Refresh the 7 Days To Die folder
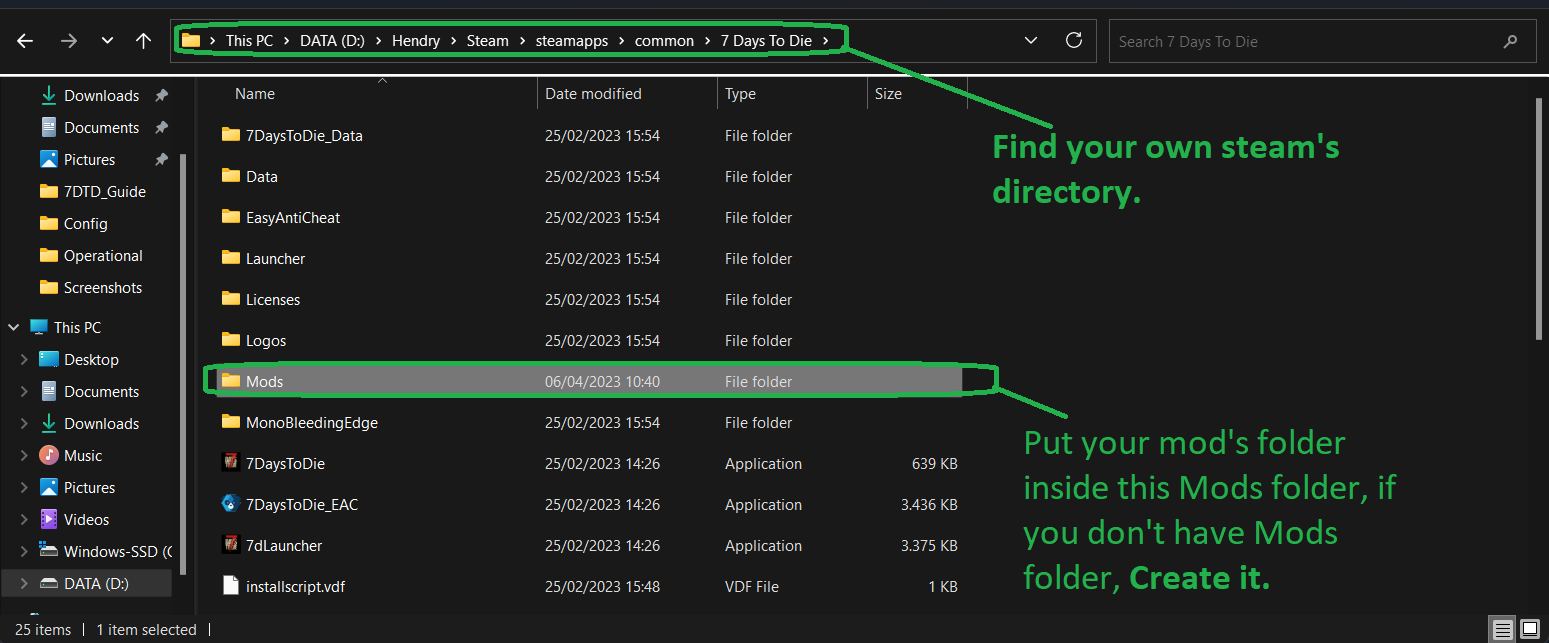This screenshot has width=1549, height=643. (x=1074, y=40)
